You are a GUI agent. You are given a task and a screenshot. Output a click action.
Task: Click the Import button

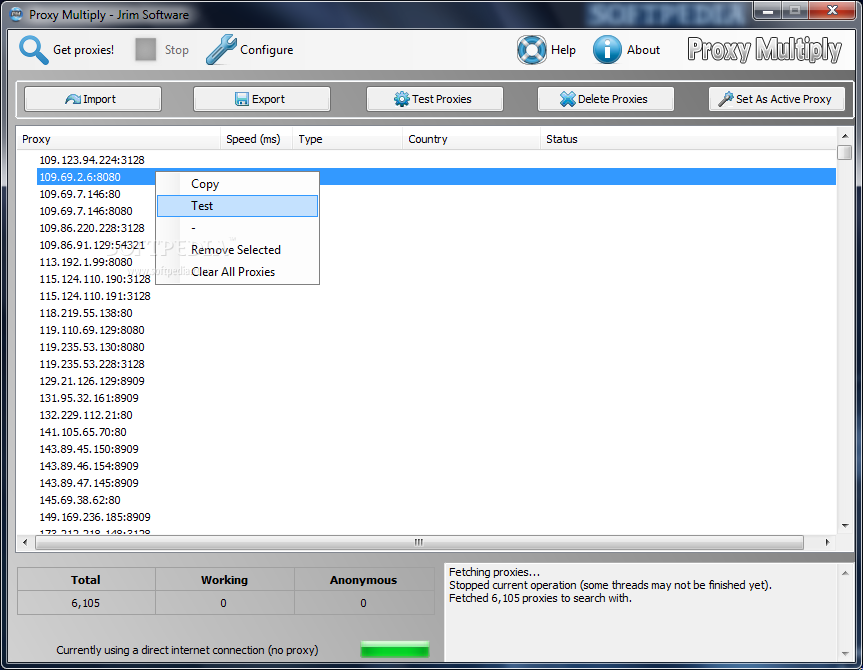[92, 99]
